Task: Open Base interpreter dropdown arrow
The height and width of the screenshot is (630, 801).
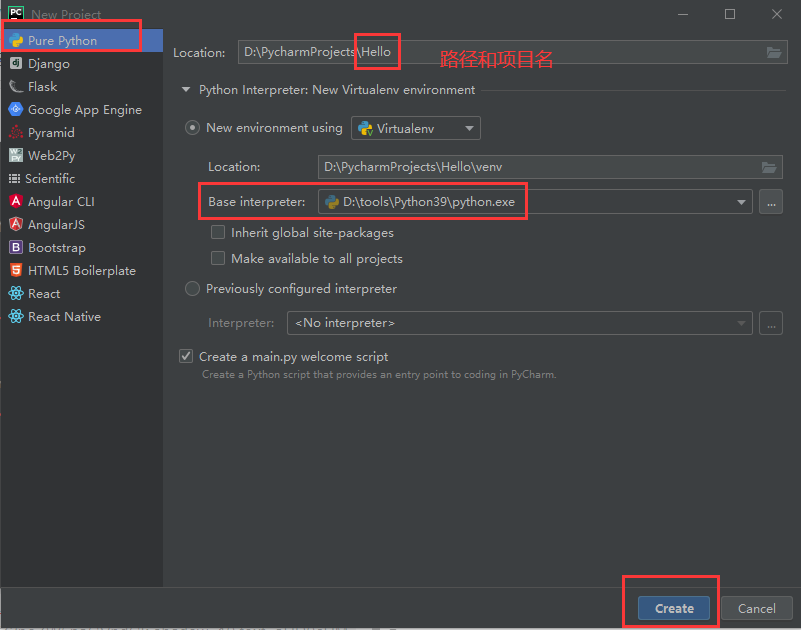Action: (741, 202)
